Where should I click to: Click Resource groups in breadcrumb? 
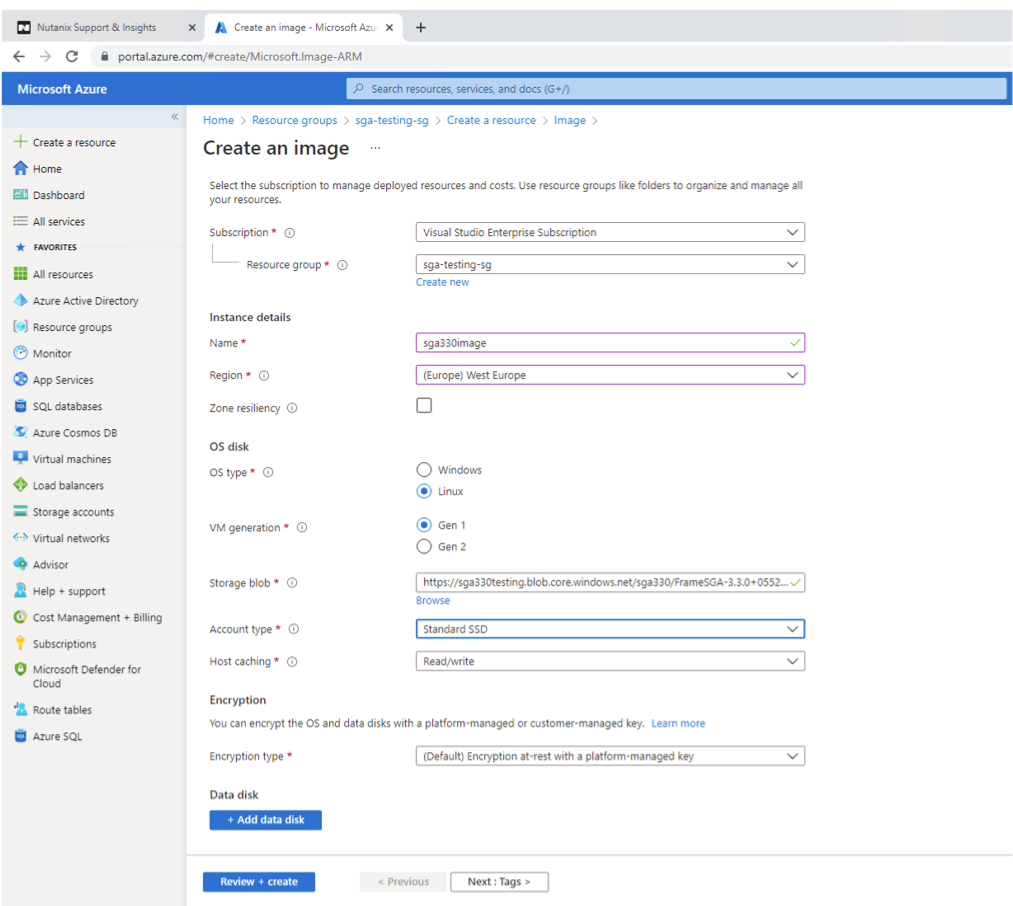click(x=294, y=120)
